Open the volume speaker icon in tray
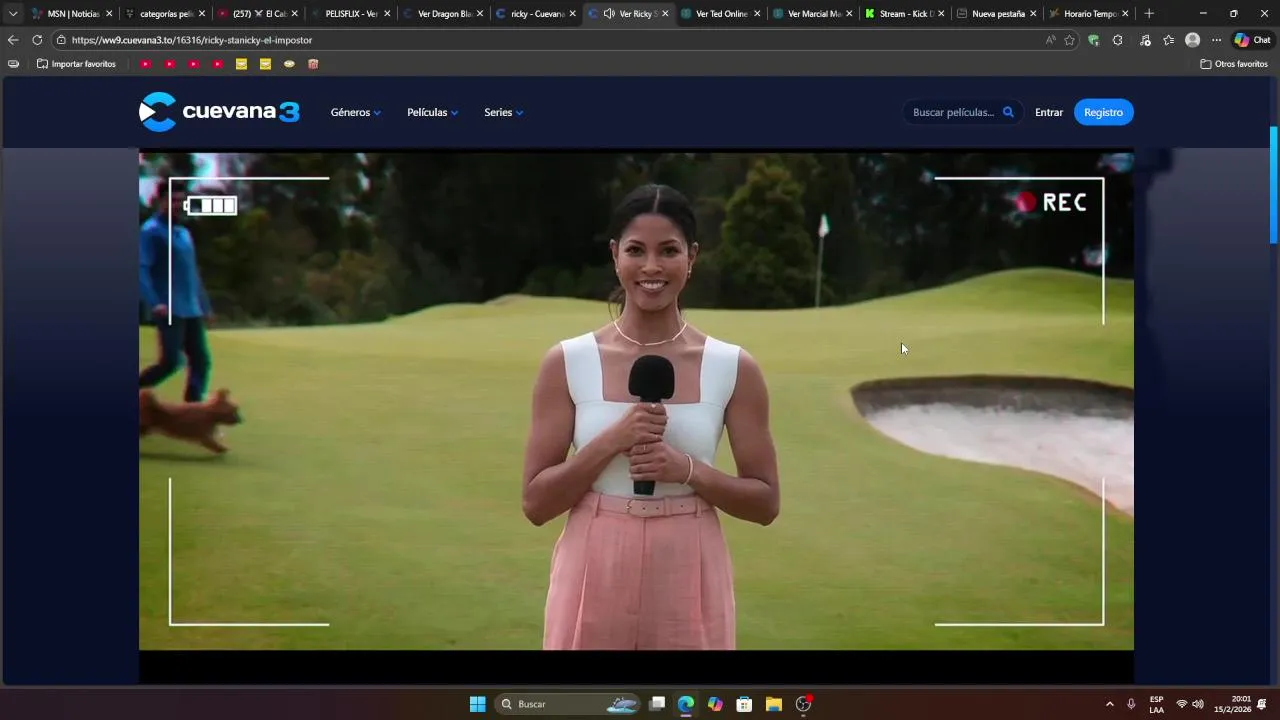The height and width of the screenshot is (720, 1280). (x=1198, y=704)
